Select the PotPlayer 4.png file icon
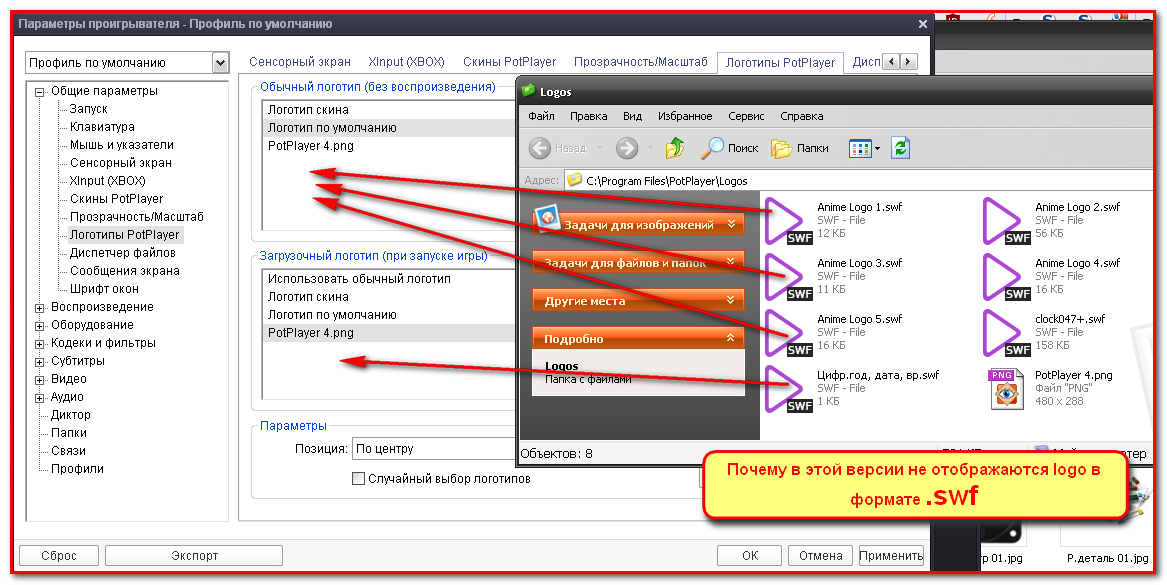Viewport: 1167px width, 585px height. (1005, 388)
